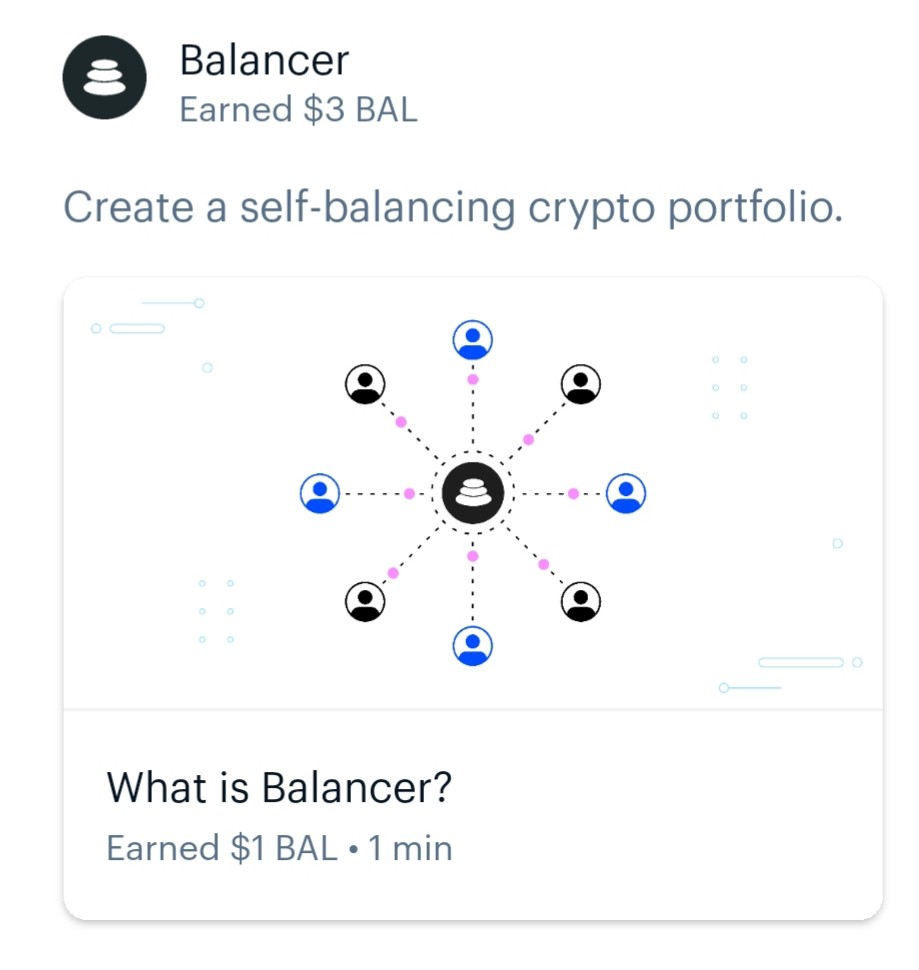Click the pink dot left of the right user icon

[x=573, y=493]
